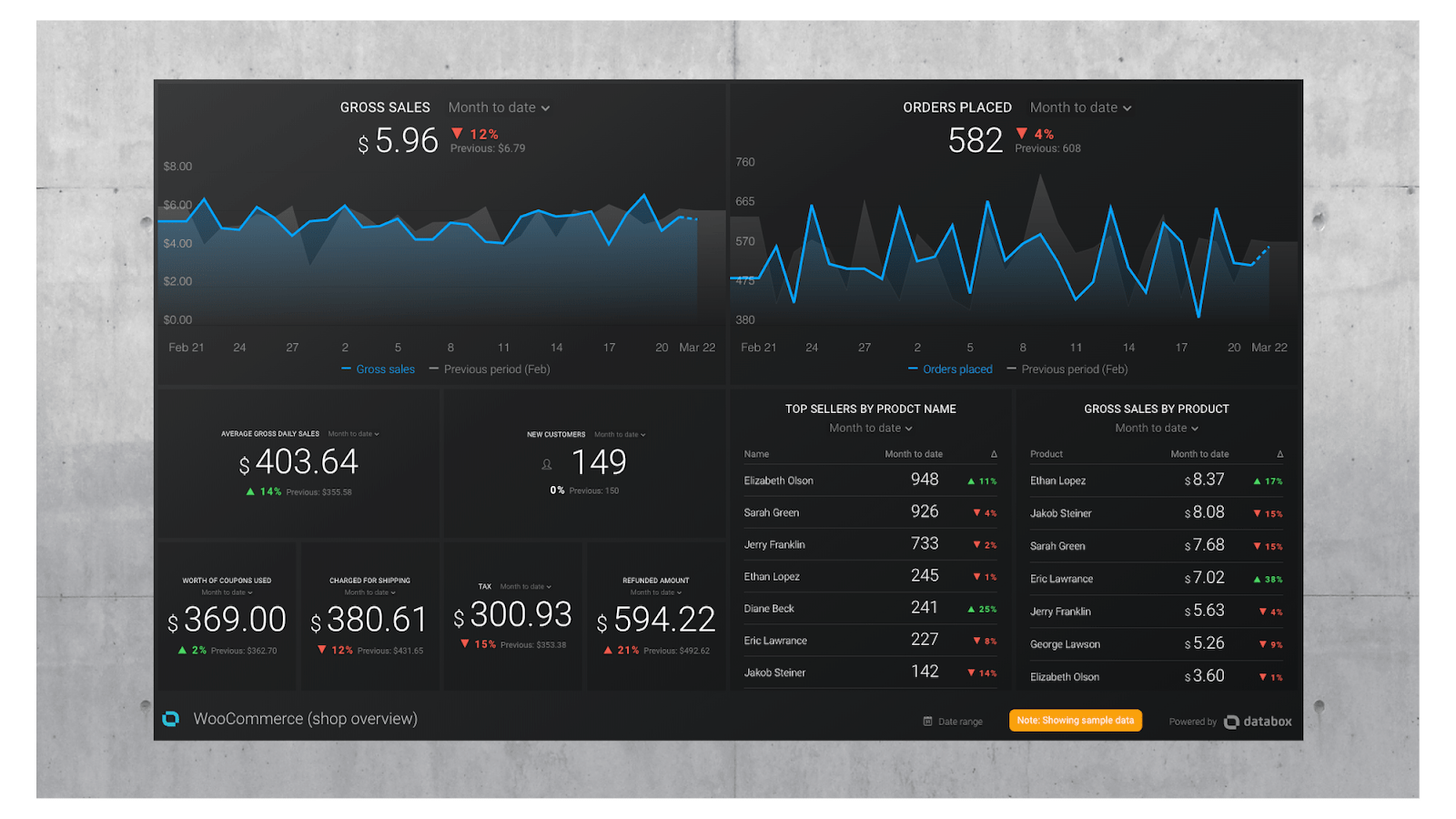Open Gross Sales Month to date dropdown
This screenshot has height=819, width=1456.
pos(499,107)
